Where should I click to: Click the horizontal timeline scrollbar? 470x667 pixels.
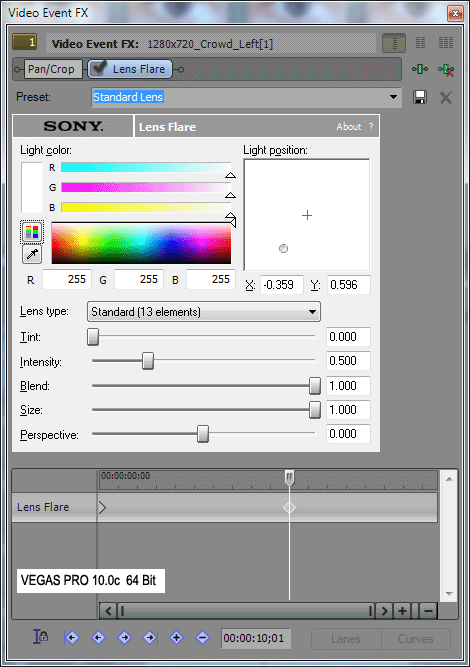pyautogui.click(x=246, y=611)
